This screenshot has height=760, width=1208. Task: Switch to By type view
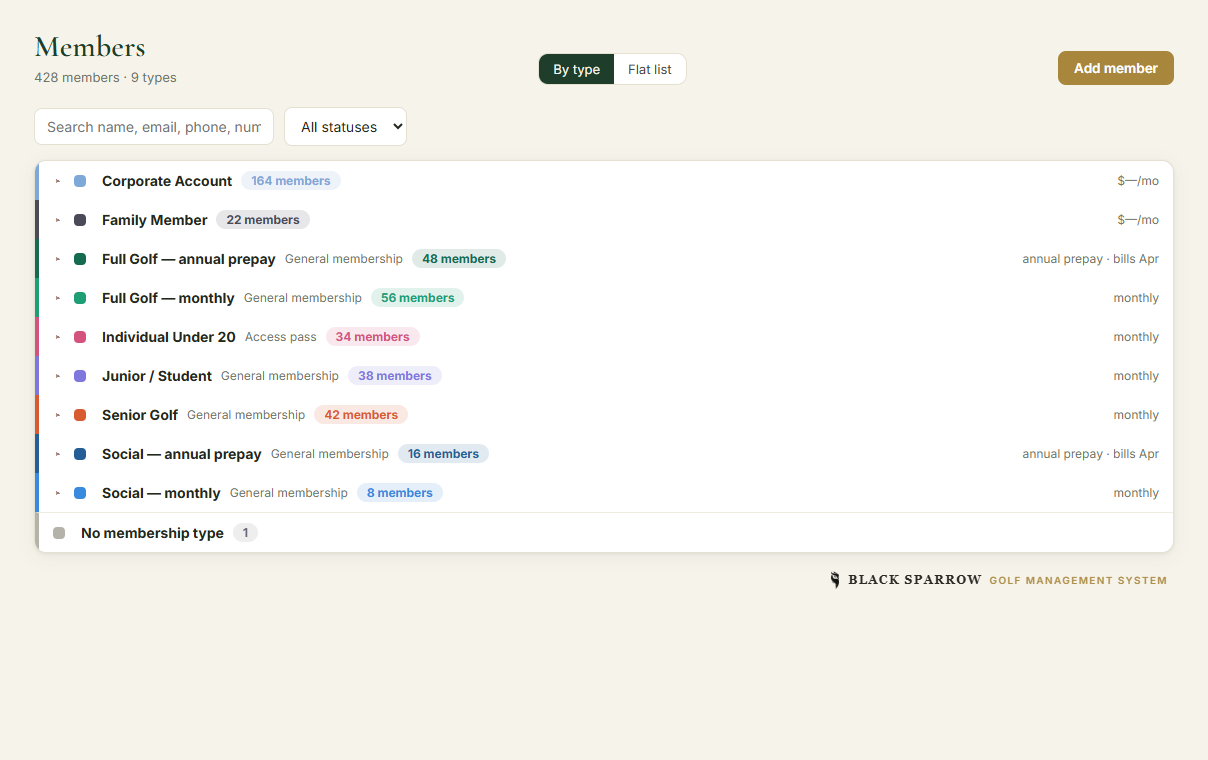point(576,69)
